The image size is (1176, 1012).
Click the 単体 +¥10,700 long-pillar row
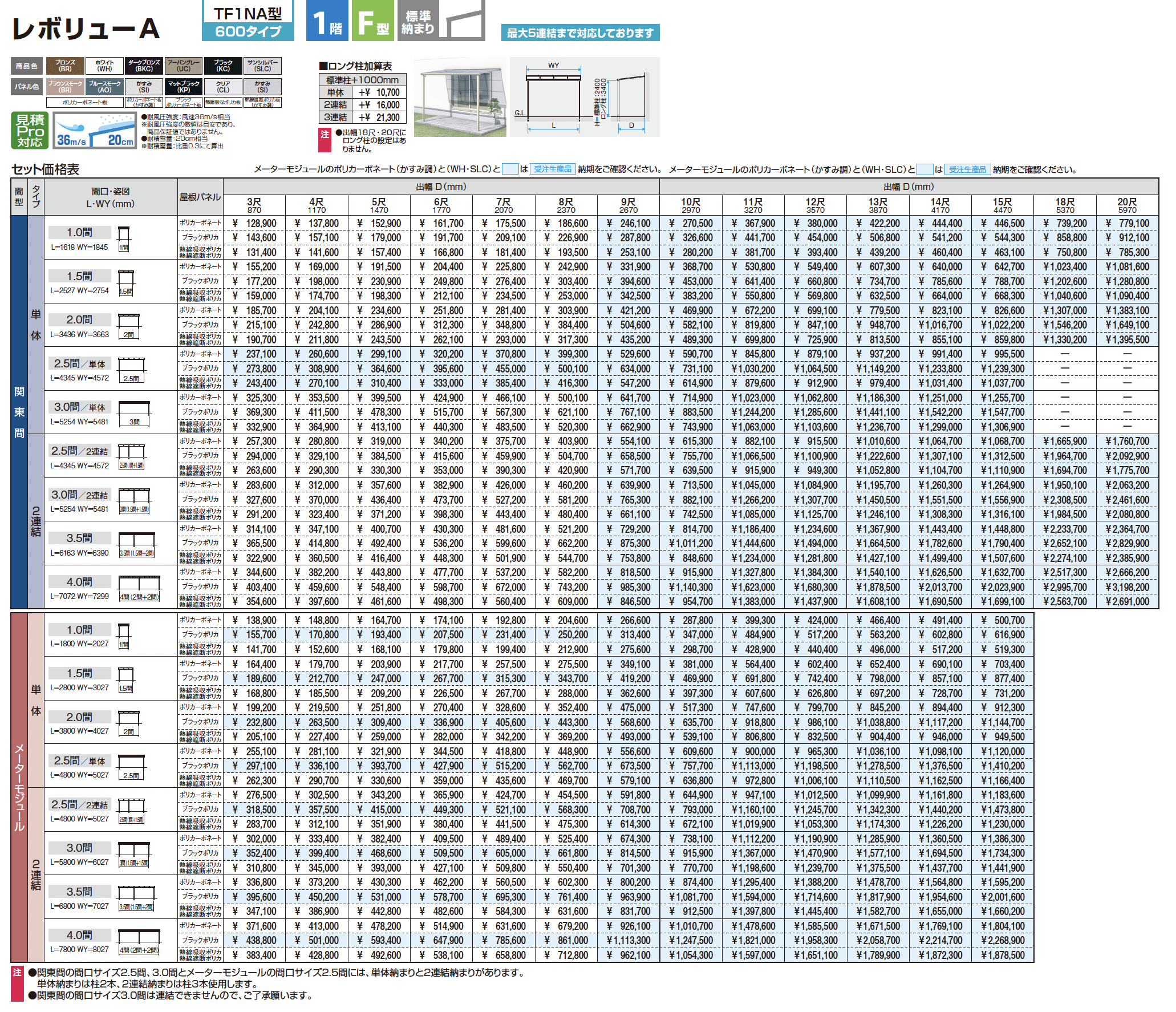pyautogui.click(x=362, y=92)
